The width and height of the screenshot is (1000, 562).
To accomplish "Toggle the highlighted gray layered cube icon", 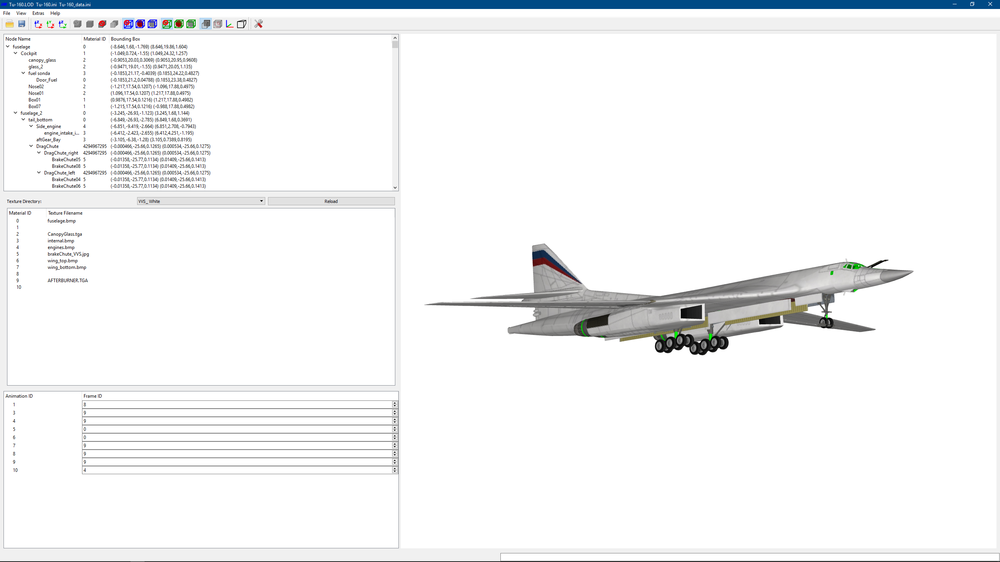I will [205, 24].
